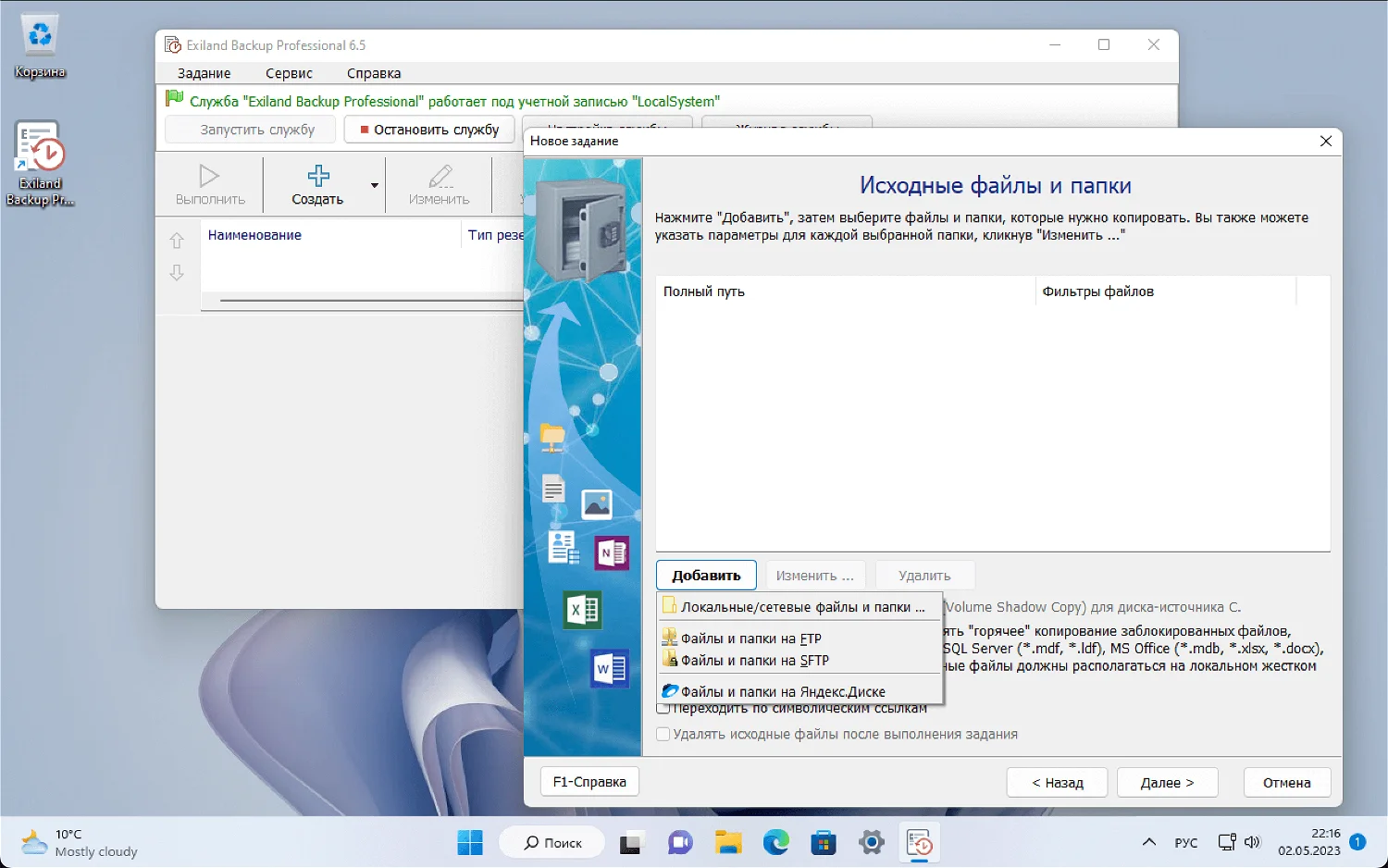Image resolution: width=1388 pixels, height=868 pixels.
Task: Click Exiland Backup icon in taskbar
Action: click(919, 843)
